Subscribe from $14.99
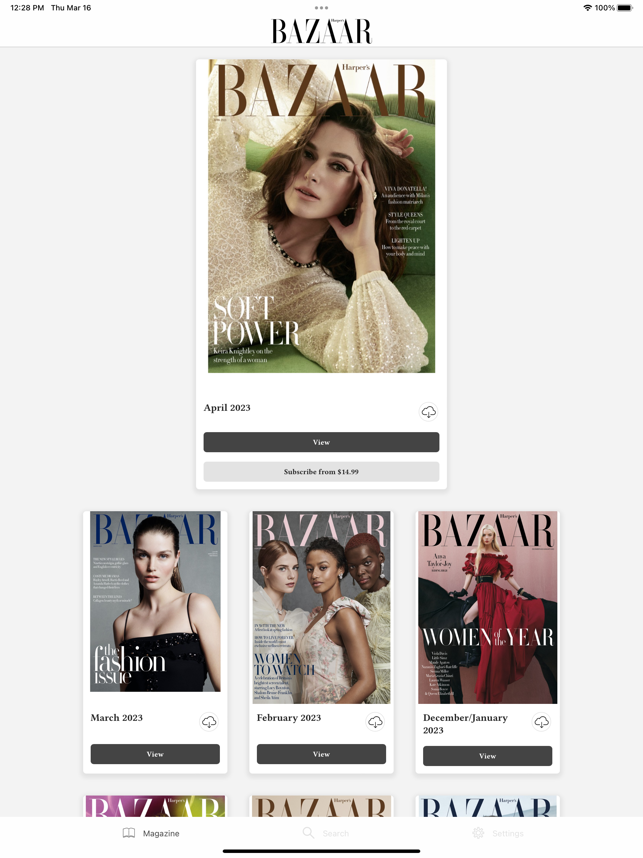 tap(321, 472)
